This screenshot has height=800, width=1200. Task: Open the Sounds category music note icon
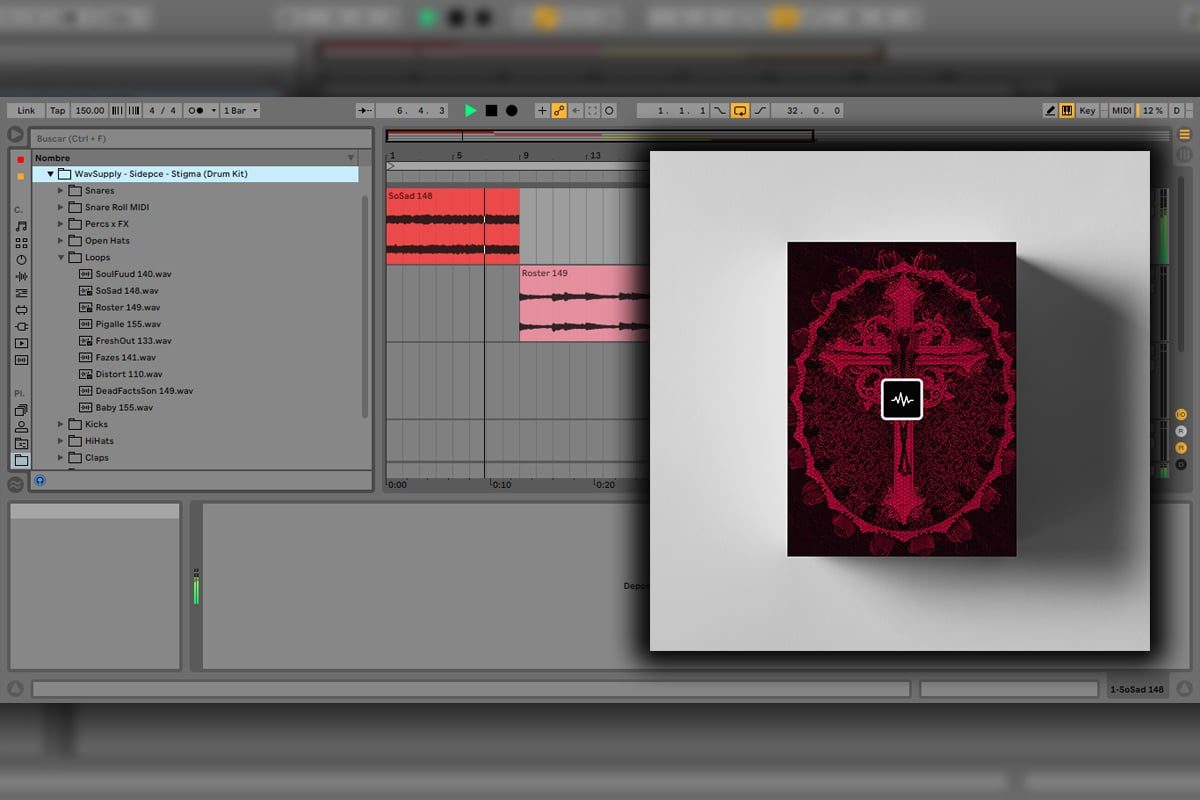pos(21,226)
